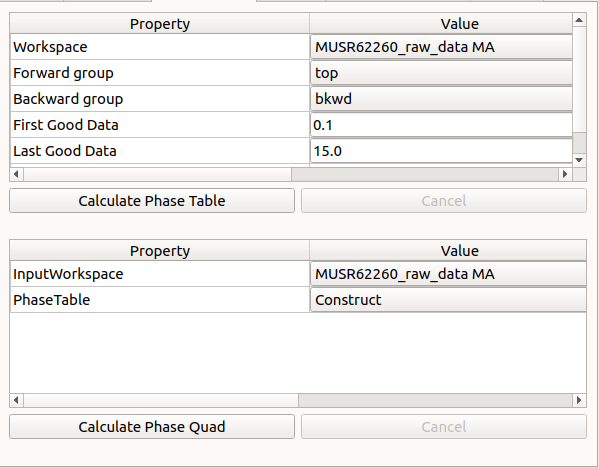Open the PhaseTable dropdown showing Construct
The image size is (599, 468).
(448, 300)
